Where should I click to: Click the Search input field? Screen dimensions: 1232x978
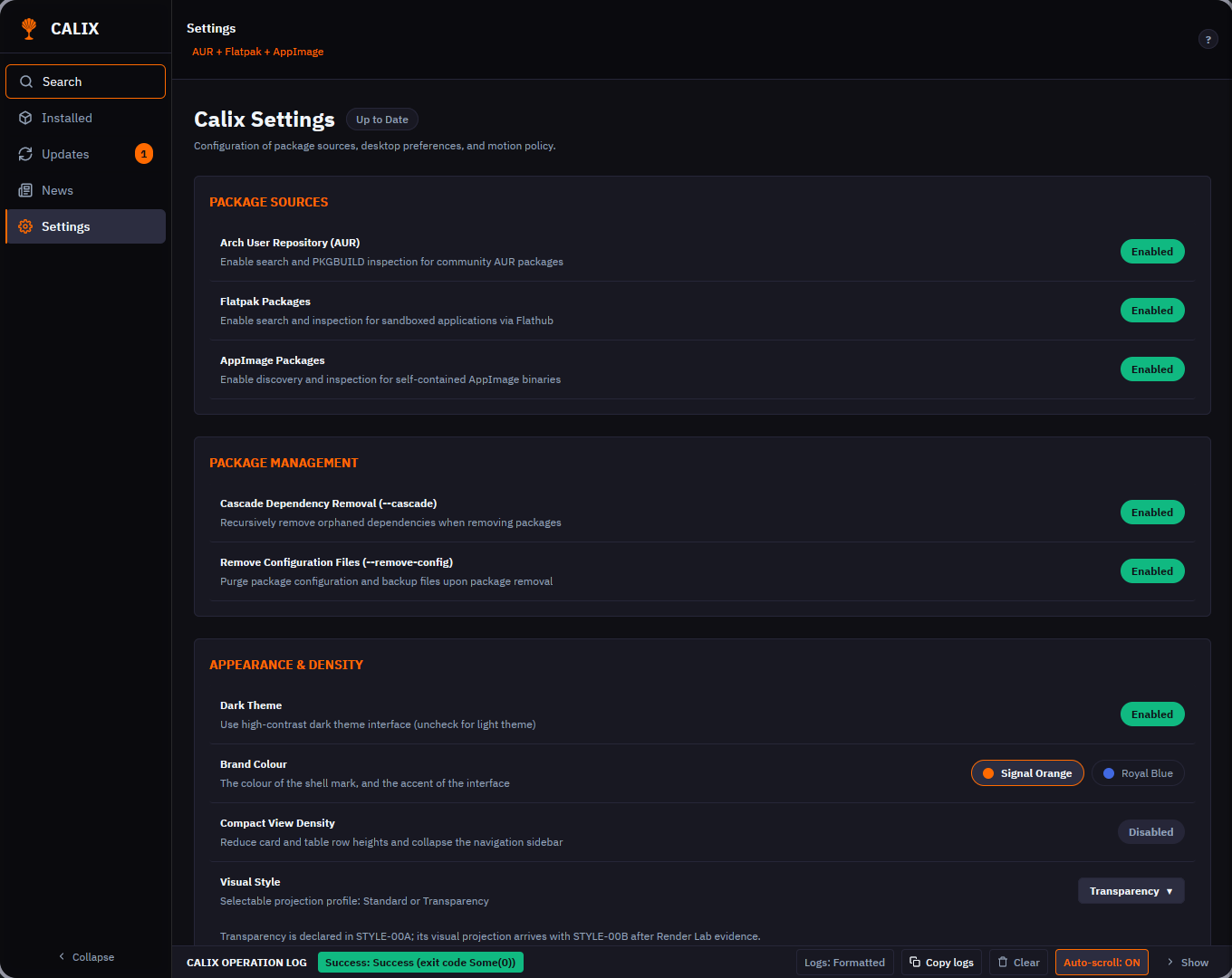(x=85, y=81)
